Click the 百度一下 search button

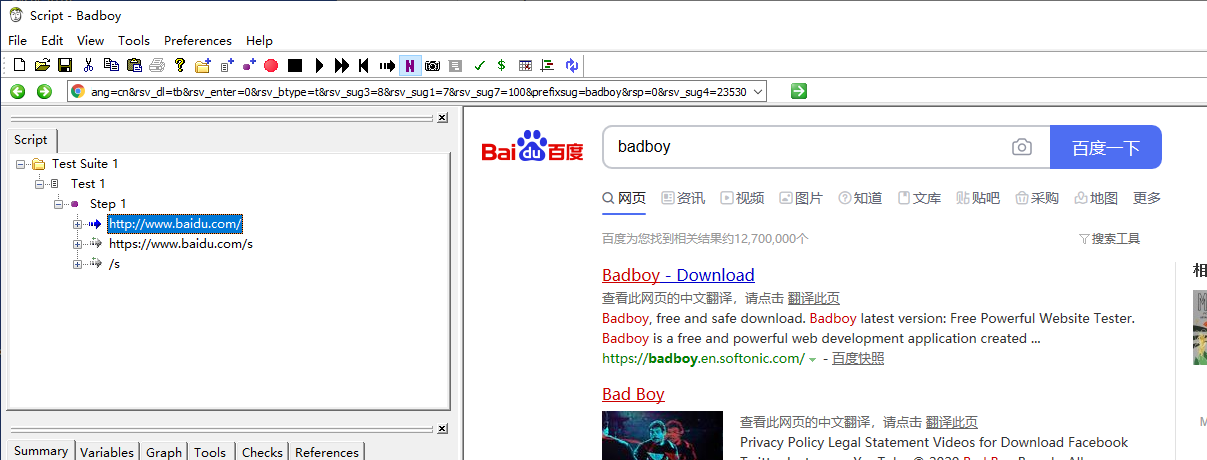pyautogui.click(x=1106, y=148)
